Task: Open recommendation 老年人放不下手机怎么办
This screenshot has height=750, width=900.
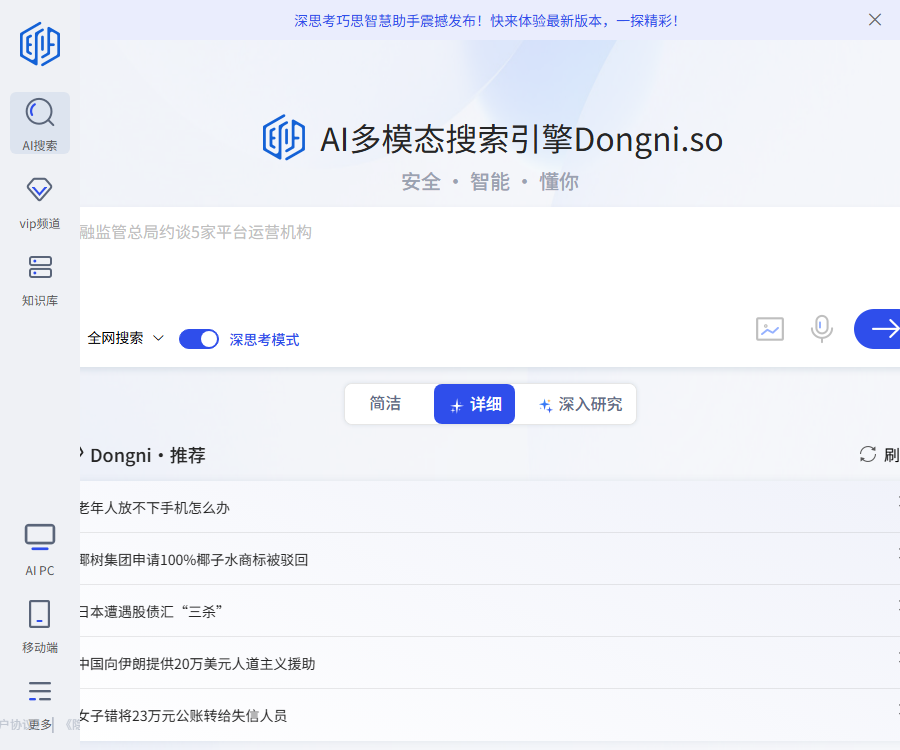Action: 490,507
